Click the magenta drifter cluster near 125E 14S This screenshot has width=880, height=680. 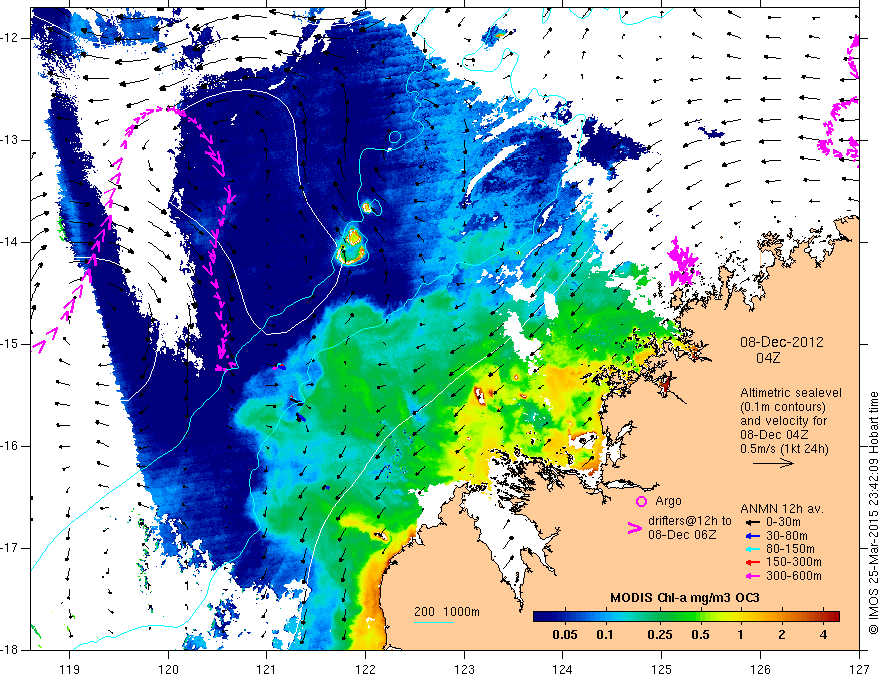(x=682, y=262)
